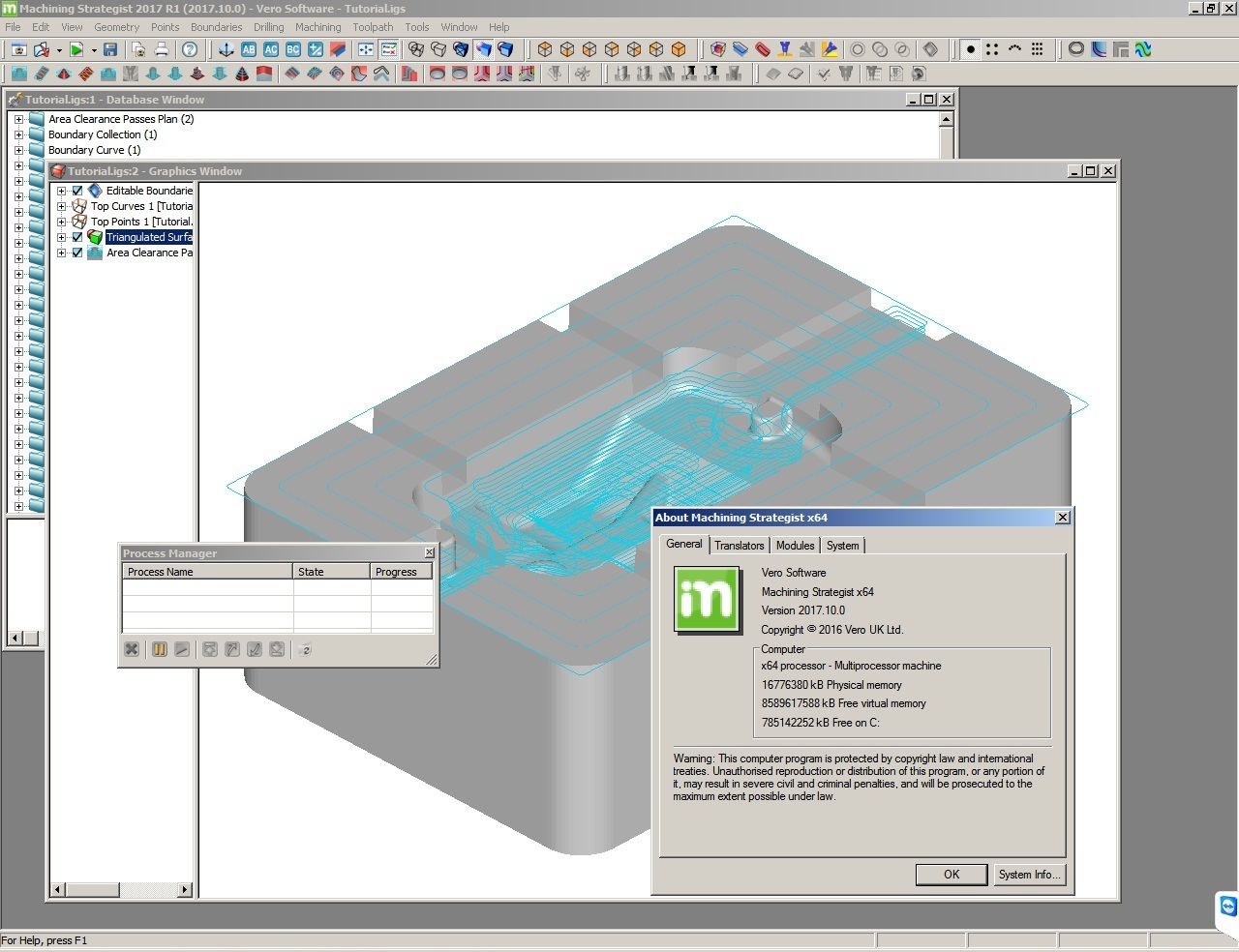Image resolution: width=1239 pixels, height=952 pixels.
Task: Open the Help question mark icon
Action: pos(190,49)
